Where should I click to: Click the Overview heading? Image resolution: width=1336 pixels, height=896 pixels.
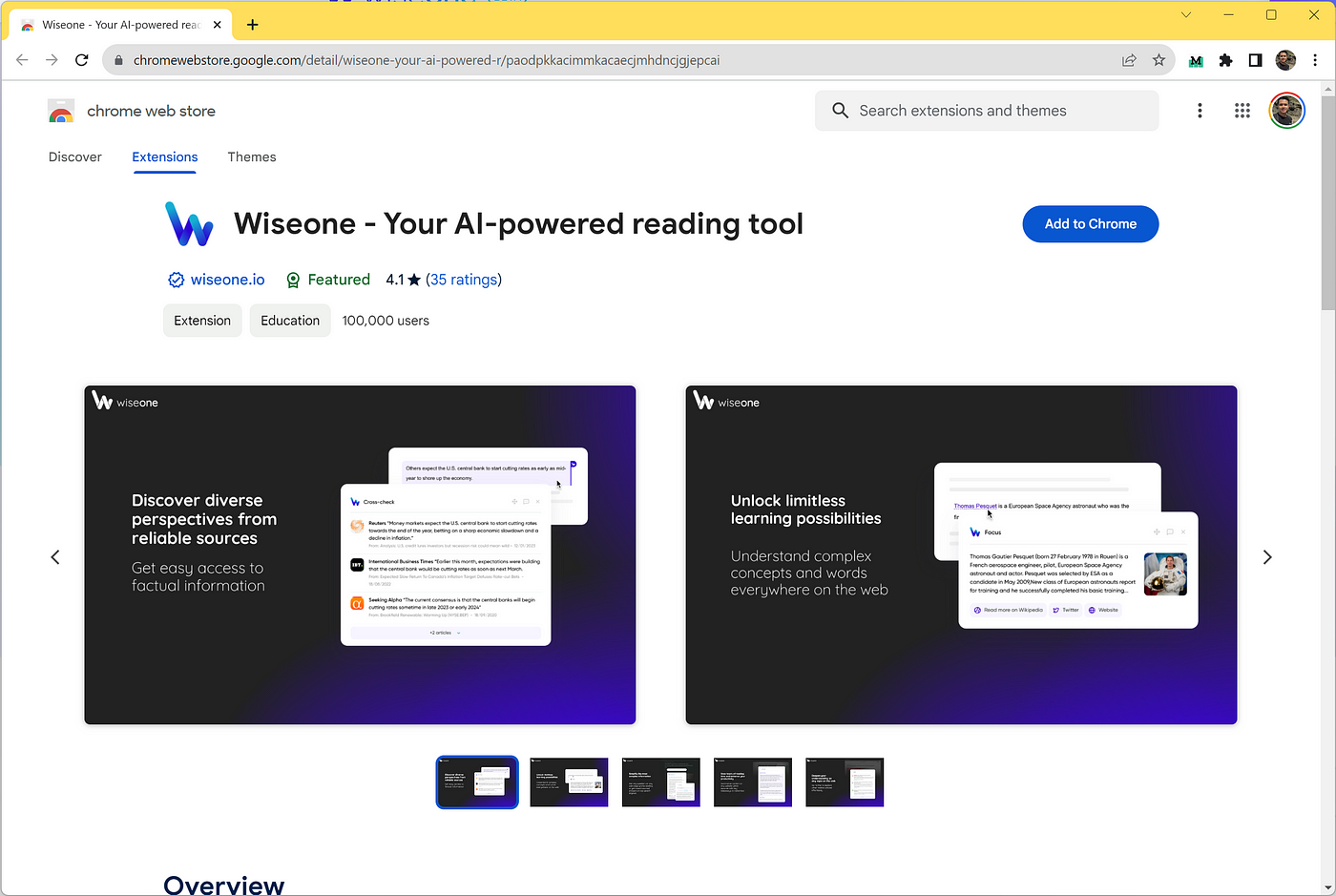pyautogui.click(x=224, y=886)
